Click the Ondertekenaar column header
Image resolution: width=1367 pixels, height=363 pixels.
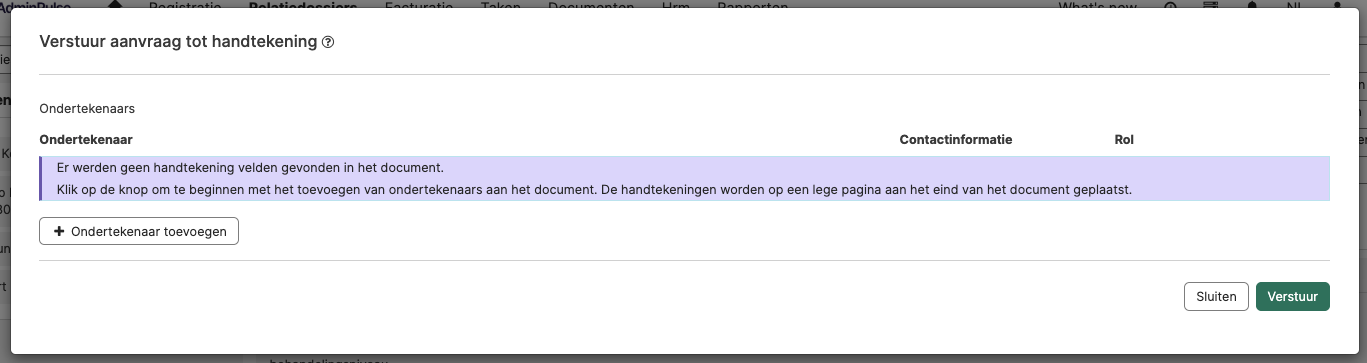86,140
